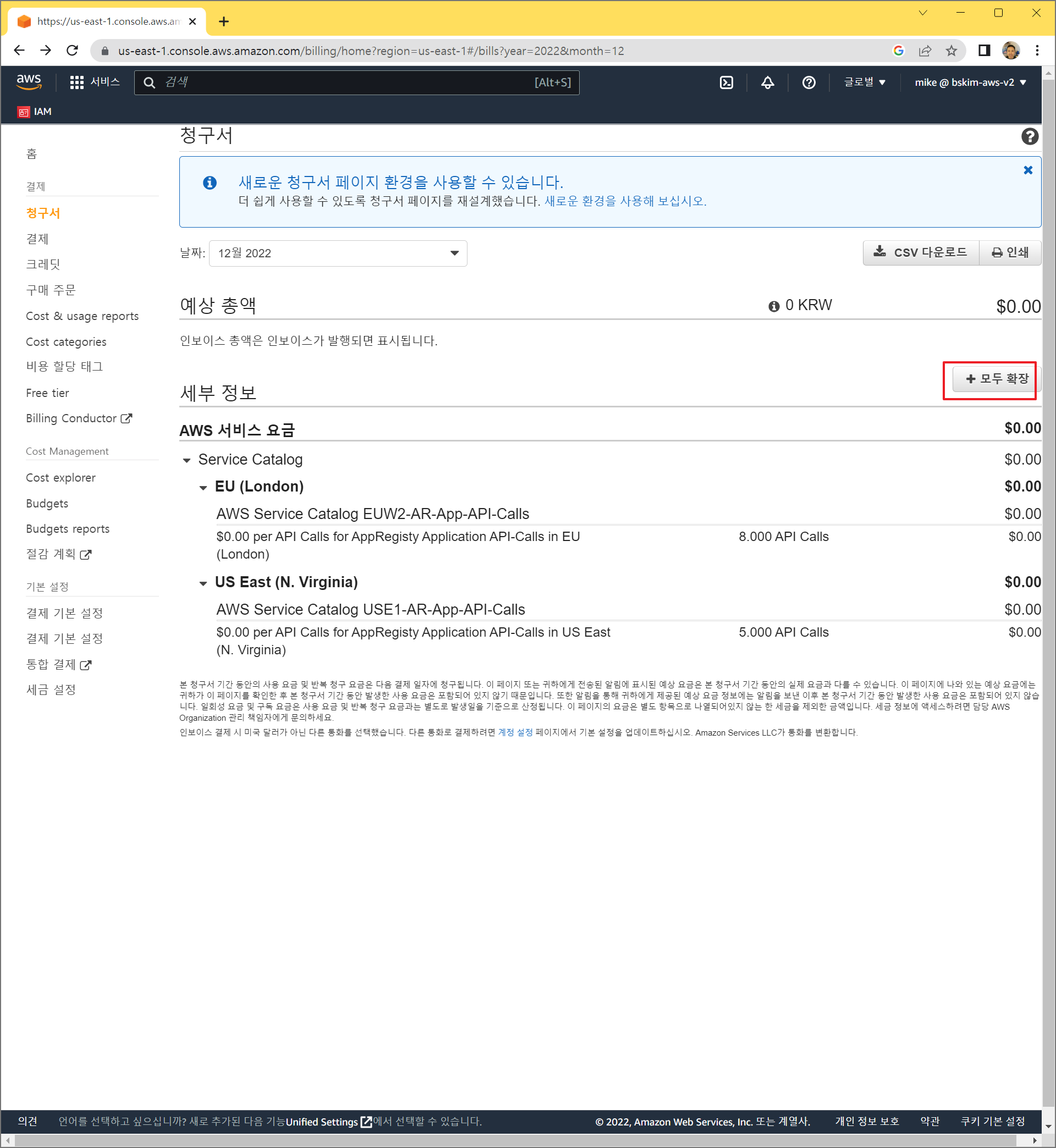The width and height of the screenshot is (1056, 1148).
Task: Click the 계정 설정 link in footer note
Action: (515, 732)
